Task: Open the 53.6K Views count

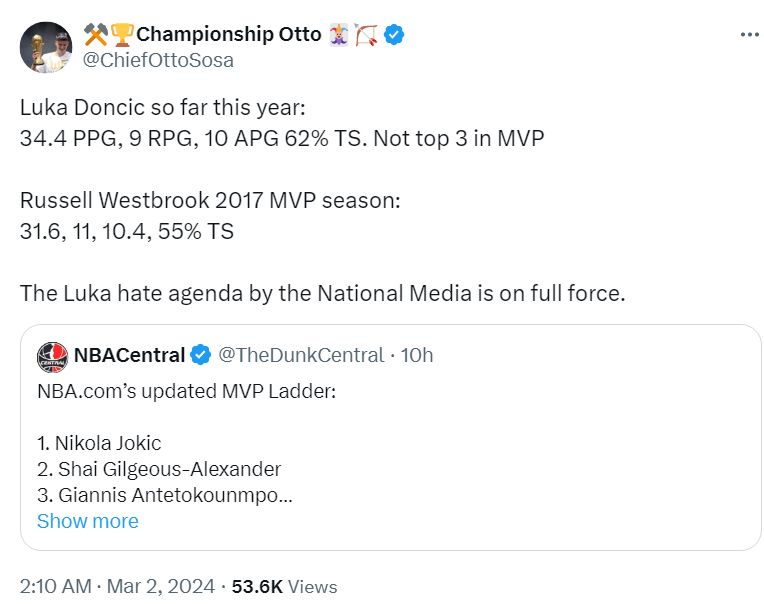Action: [x=284, y=587]
